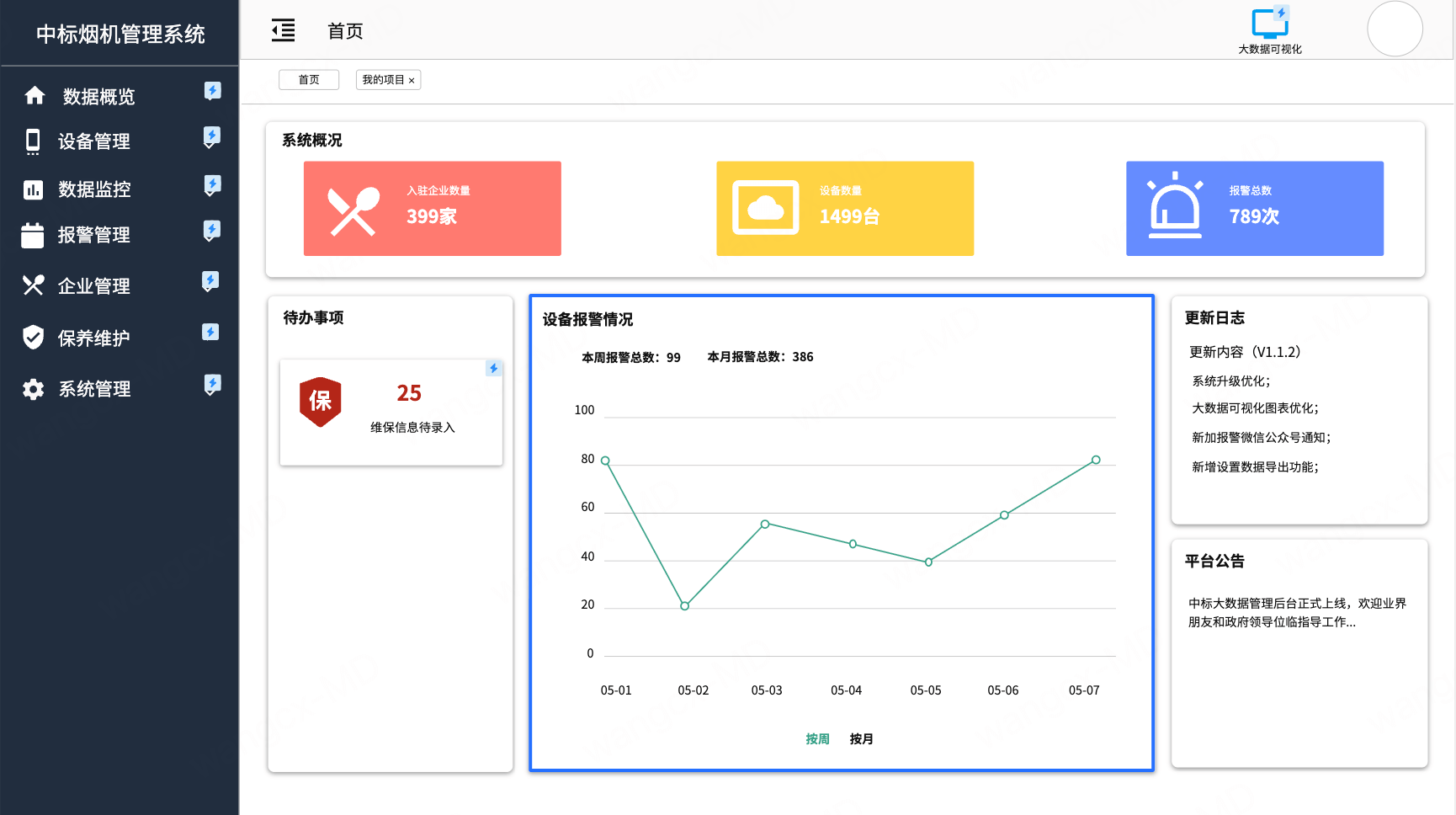1456x815 pixels.
Task: Select the 保养维护 shield icon
Action: click(32, 338)
